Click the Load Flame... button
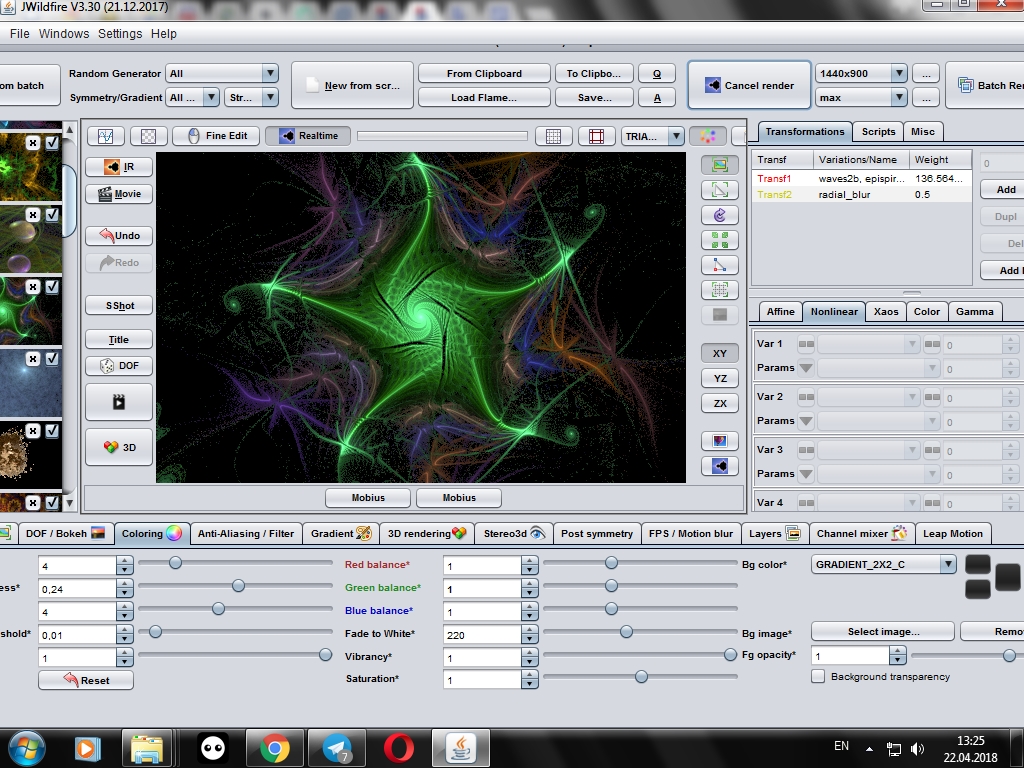The height and width of the screenshot is (768, 1024). [484, 97]
